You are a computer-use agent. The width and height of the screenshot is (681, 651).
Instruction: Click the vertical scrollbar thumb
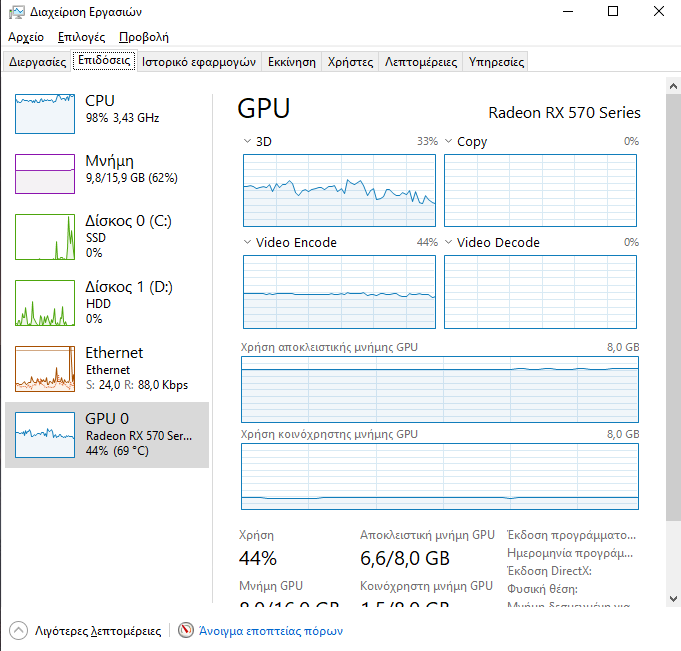673,306
